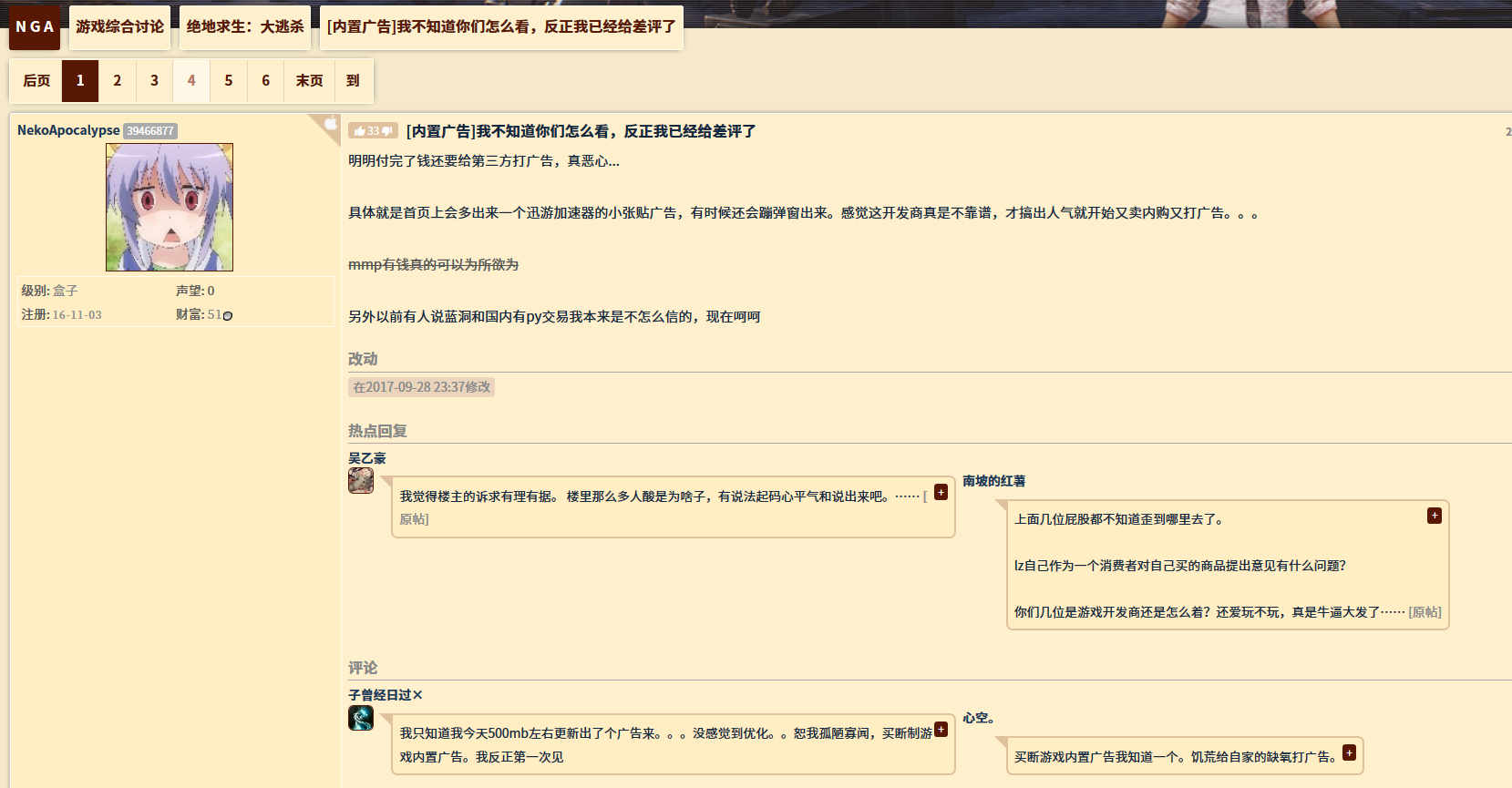Click 注册: 16-11-03 registration date
The height and width of the screenshot is (788, 1512).
pos(62,314)
